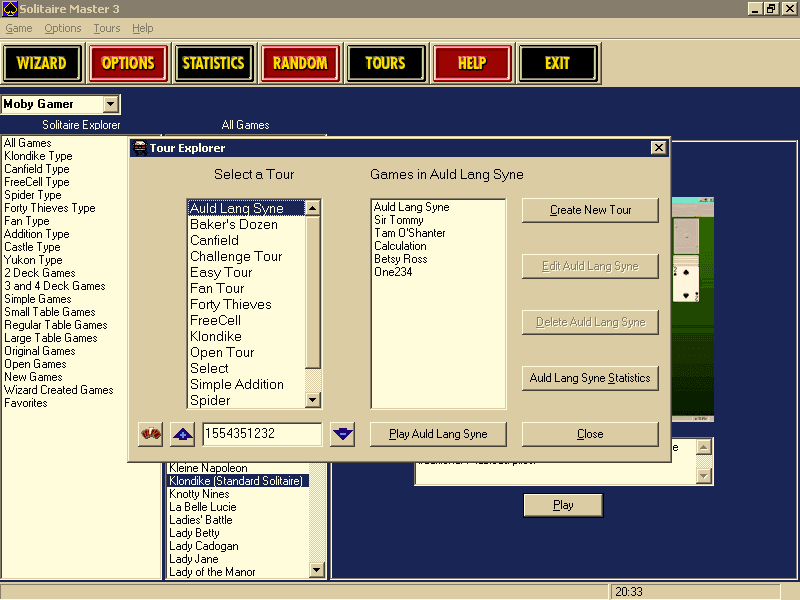Screen dimensions: 800x600
Task: Open the STATISTICS toolbar button
Action: point(214,63)
